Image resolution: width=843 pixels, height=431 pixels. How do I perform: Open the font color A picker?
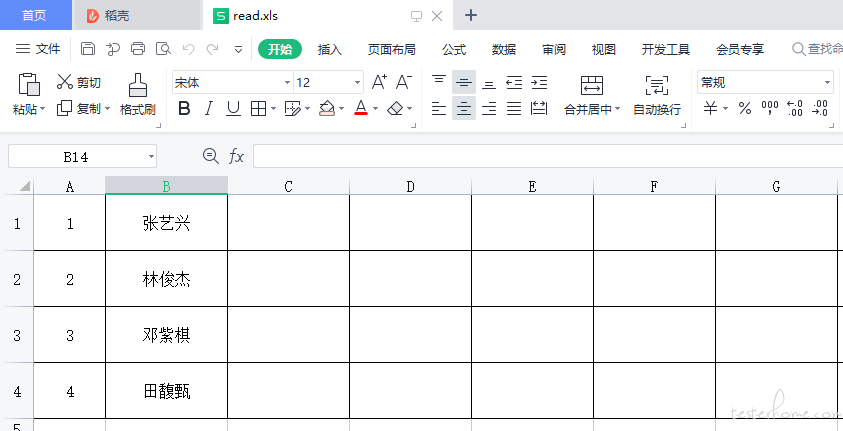click(x=361, y=109)
